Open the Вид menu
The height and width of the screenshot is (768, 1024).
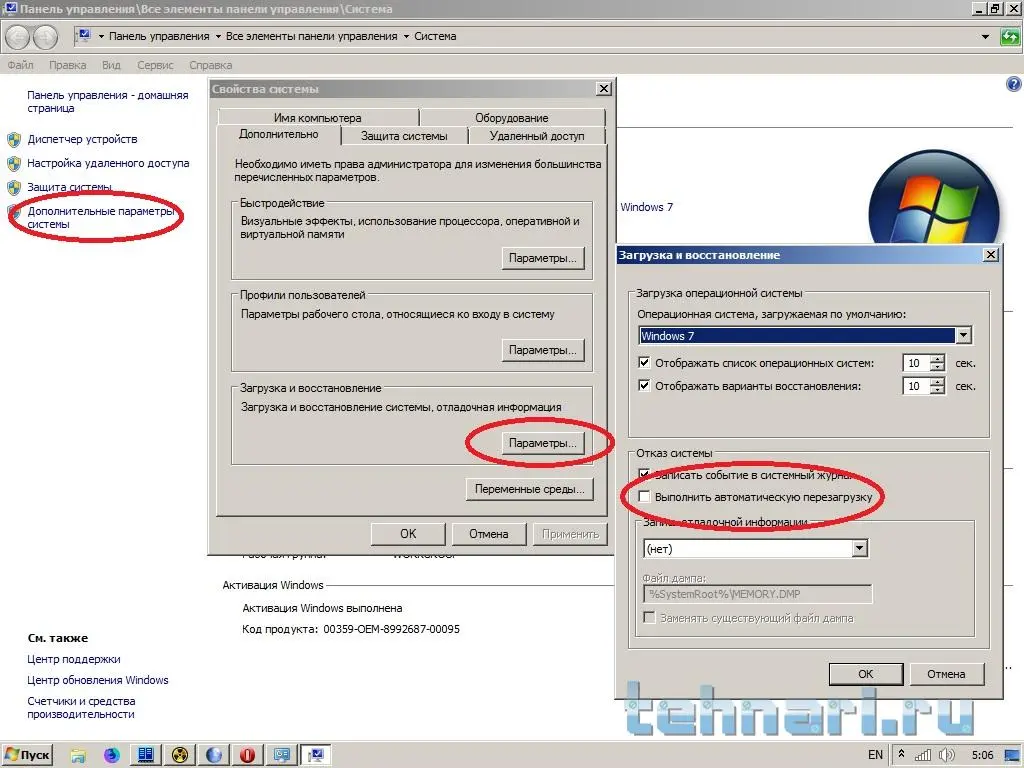tap(111, 65)
